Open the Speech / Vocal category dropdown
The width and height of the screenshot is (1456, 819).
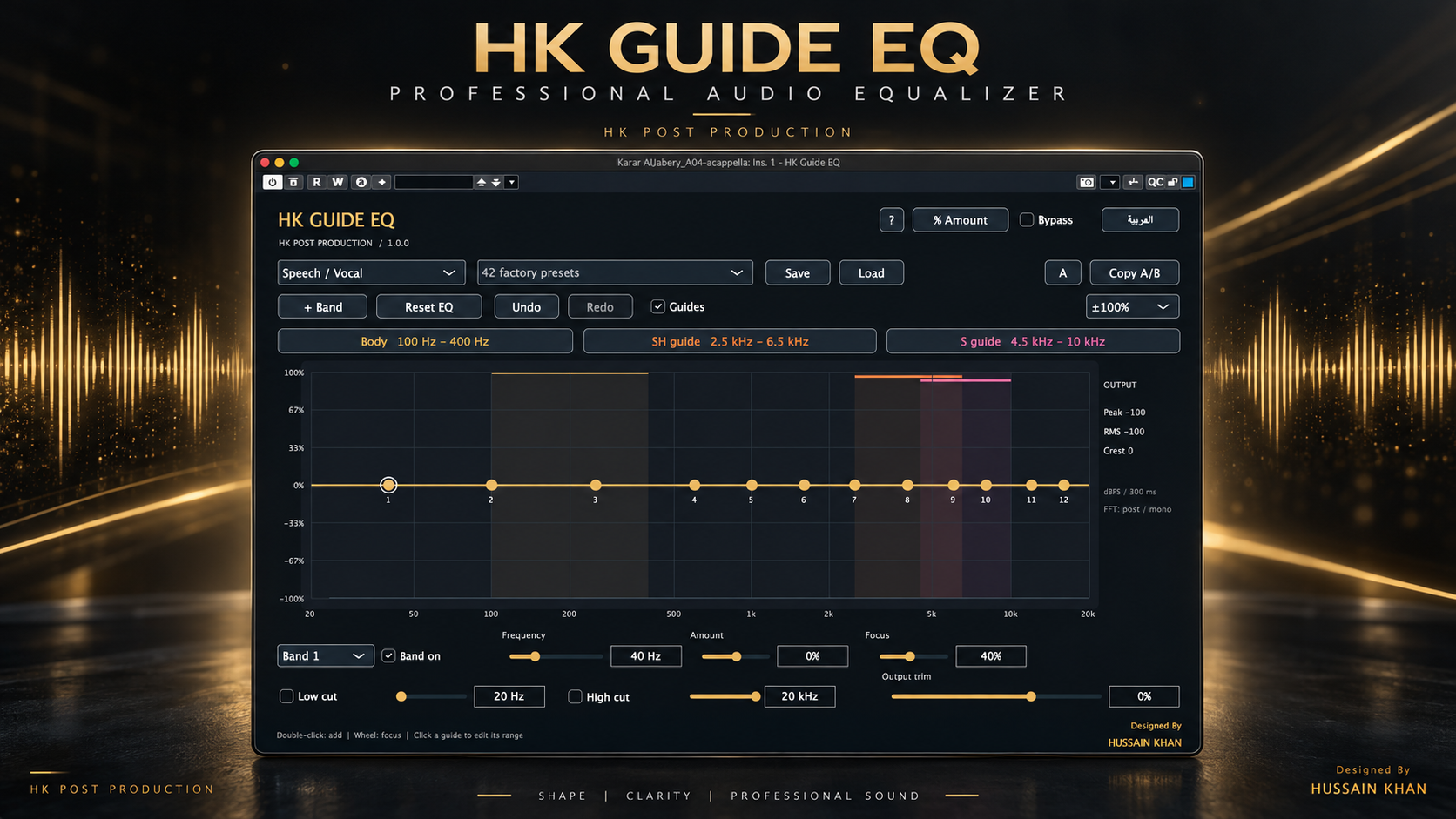click(x=371, y=273)
